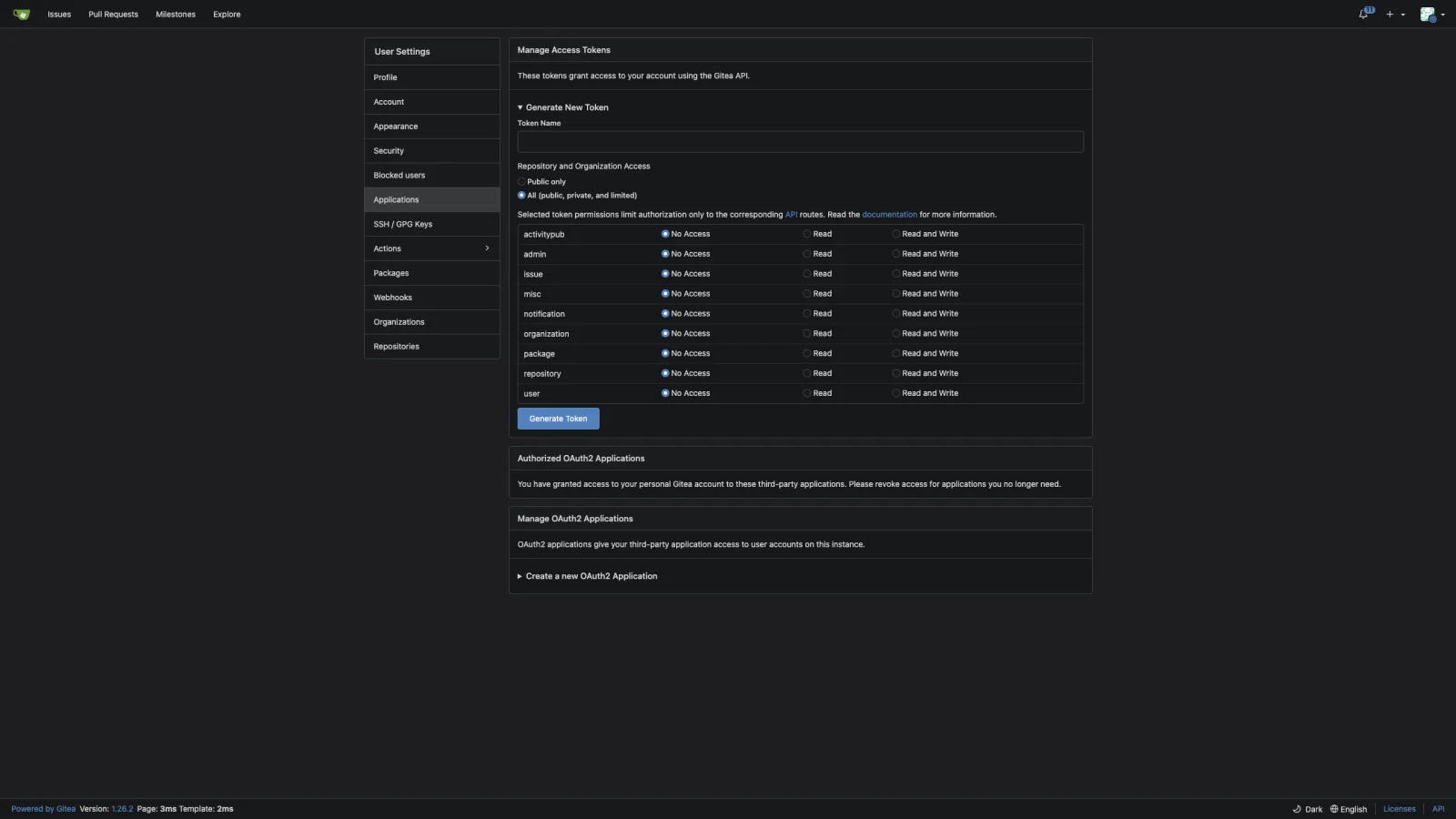Set admin to Read and Write

tap(896, 254)
